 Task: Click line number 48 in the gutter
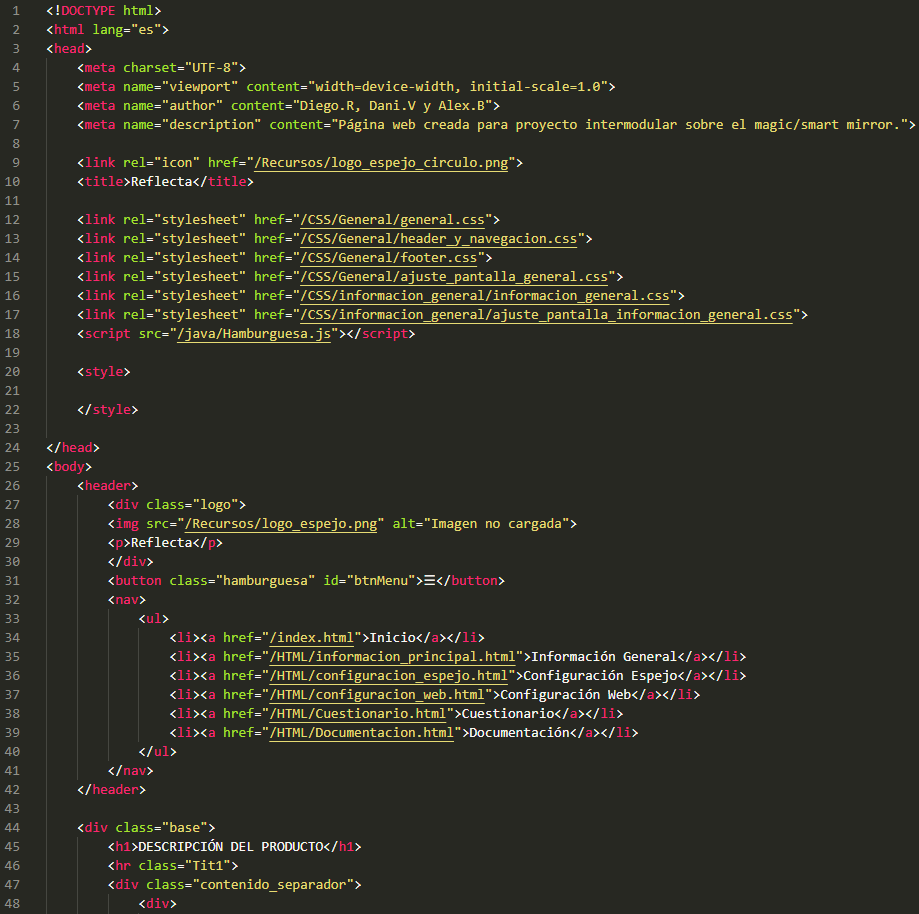[x=12, y=903]
